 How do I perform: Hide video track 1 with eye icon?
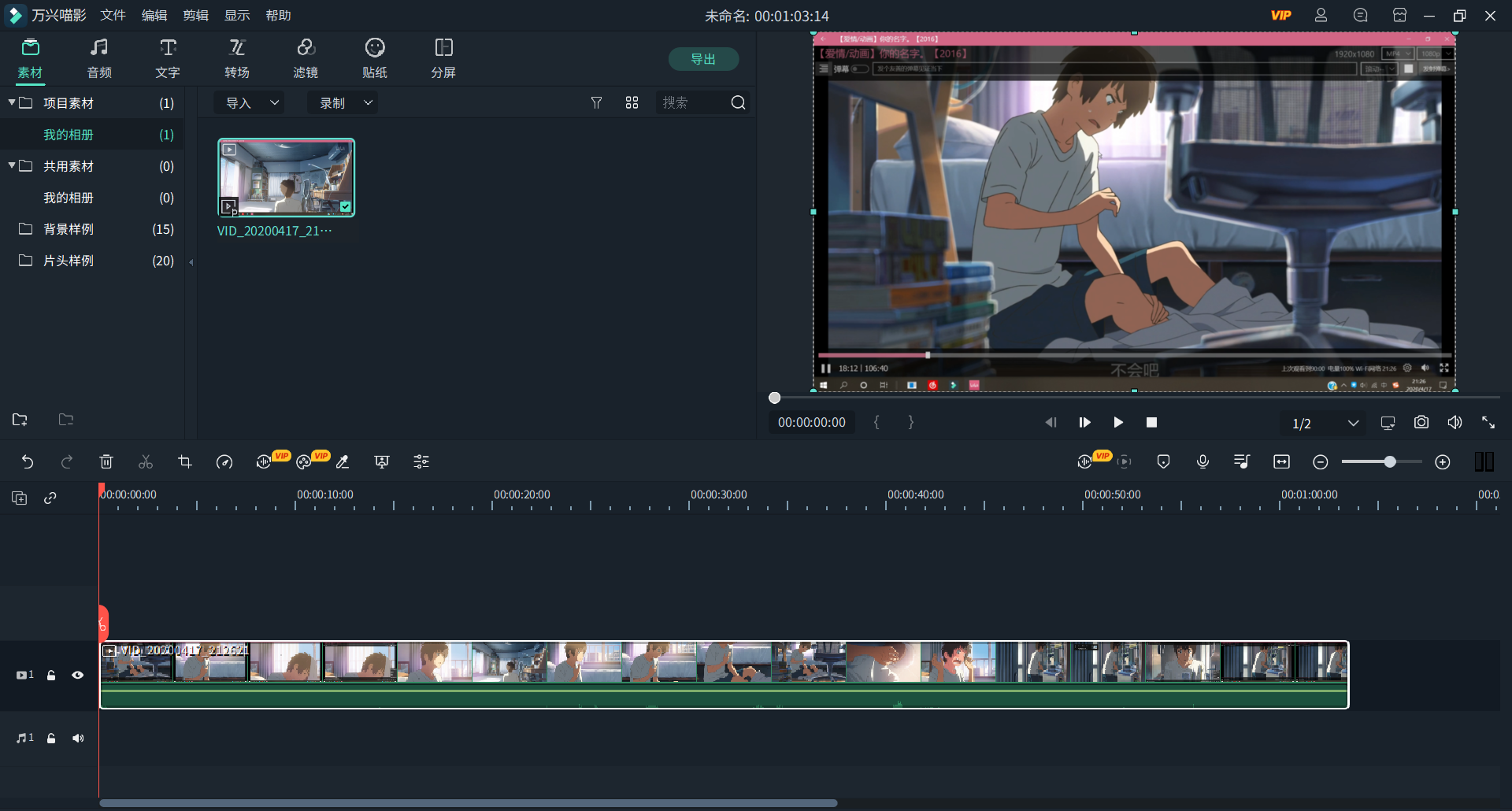click(78, 675)
